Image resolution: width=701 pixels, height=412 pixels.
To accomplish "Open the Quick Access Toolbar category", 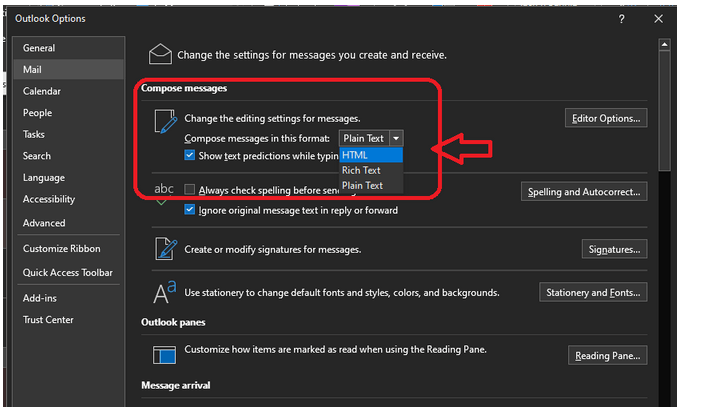I will [68, 272].
